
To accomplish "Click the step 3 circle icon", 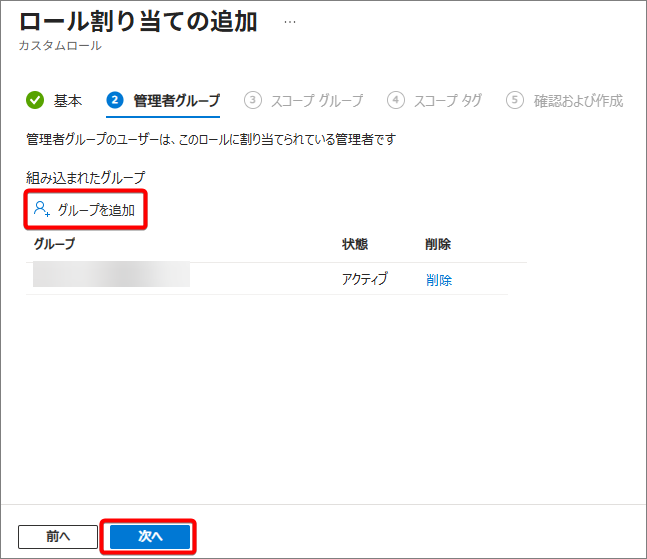I will pyautogui.click(x=253, y=100).
